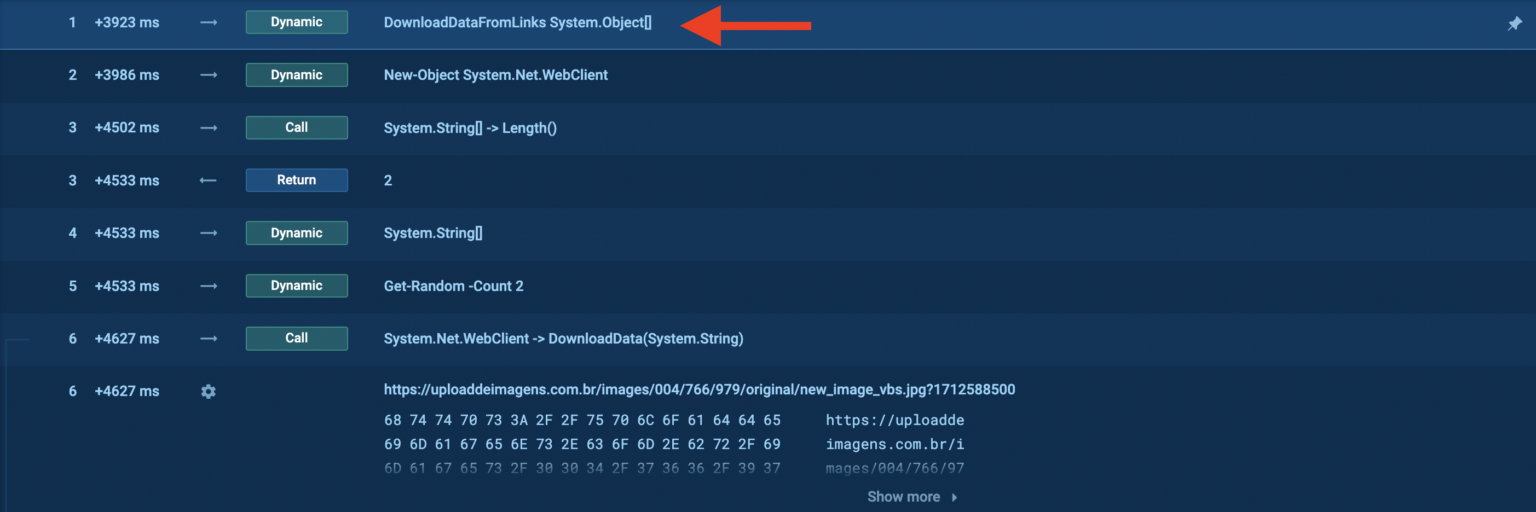The width and height of the screenshot is (1536, 512).
Task: Click the Dynamic tag on DownloadDataFromLinks row
Action: tap(296, 22)
